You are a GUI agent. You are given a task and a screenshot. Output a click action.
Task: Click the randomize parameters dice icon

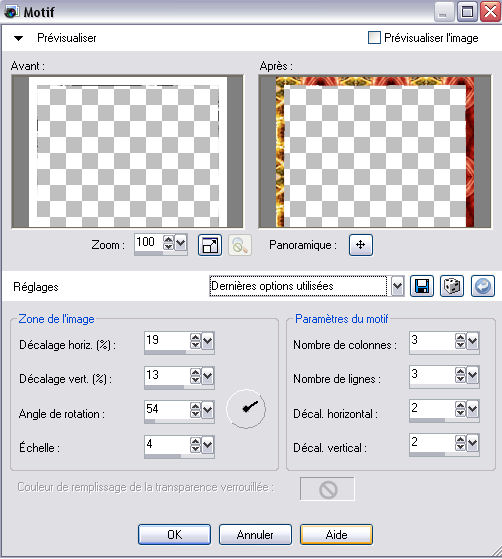pyautogui.click(x=452, y=286)
